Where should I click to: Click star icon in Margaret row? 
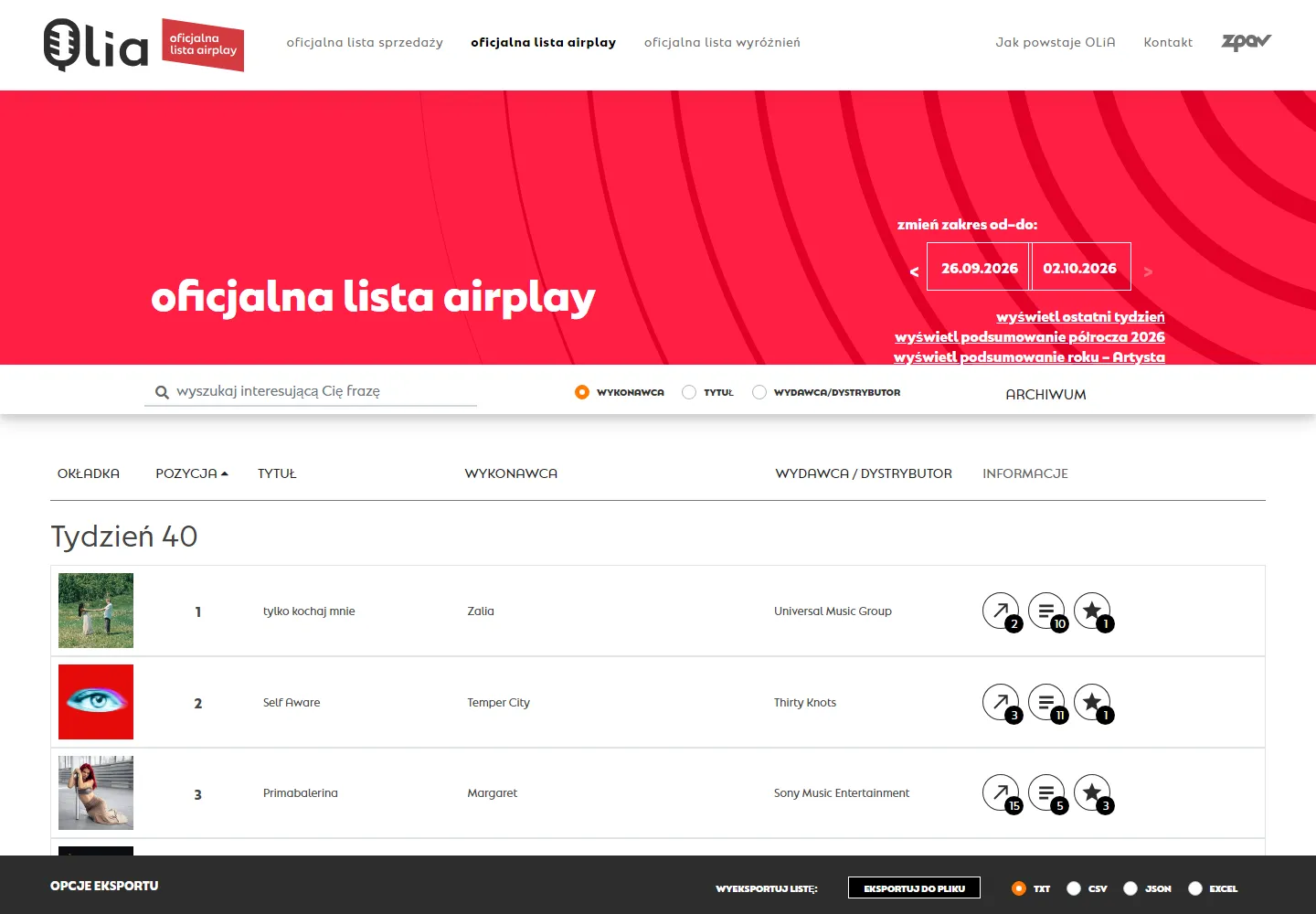1092,792
